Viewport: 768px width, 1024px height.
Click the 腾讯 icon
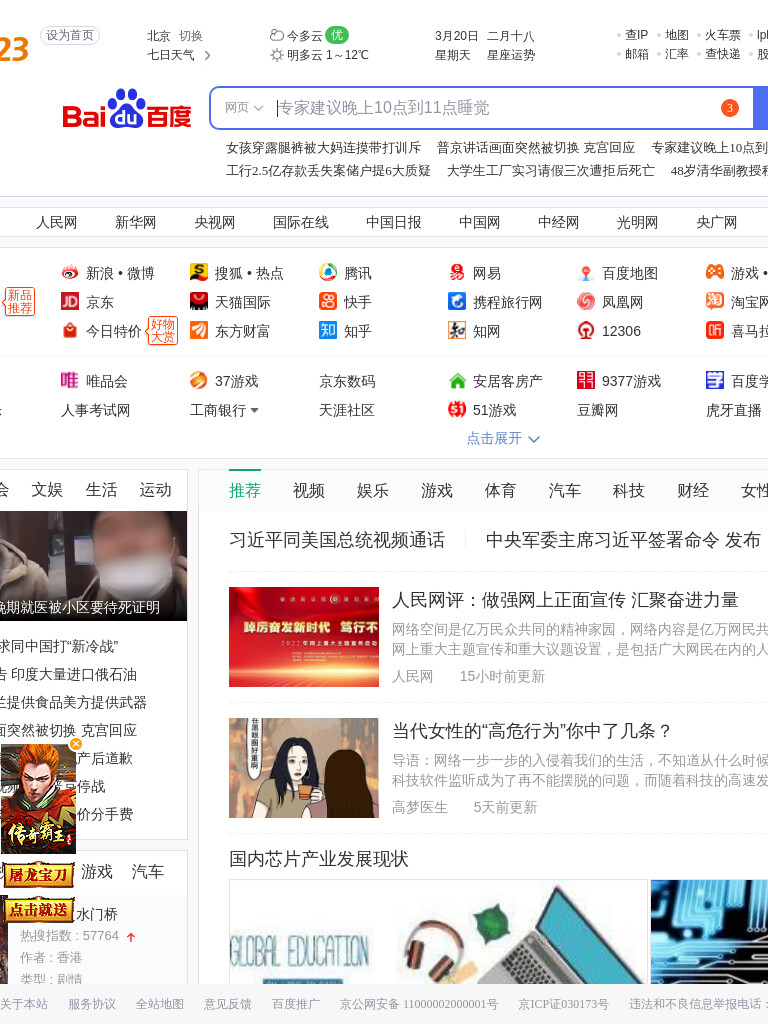[x=328, y=272]
